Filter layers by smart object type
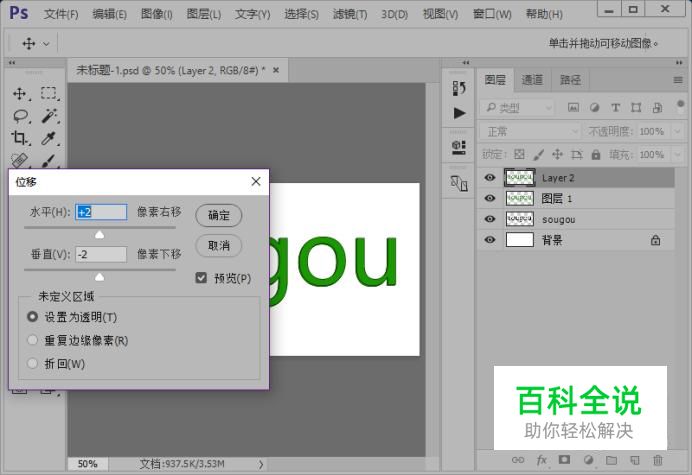This screenshot has height=475, width=692. (657, 107)
